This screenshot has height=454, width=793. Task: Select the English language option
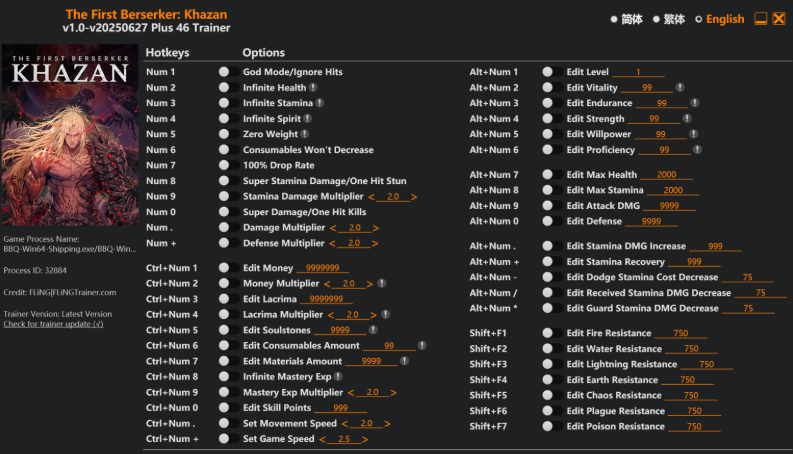tap(720, 19)
